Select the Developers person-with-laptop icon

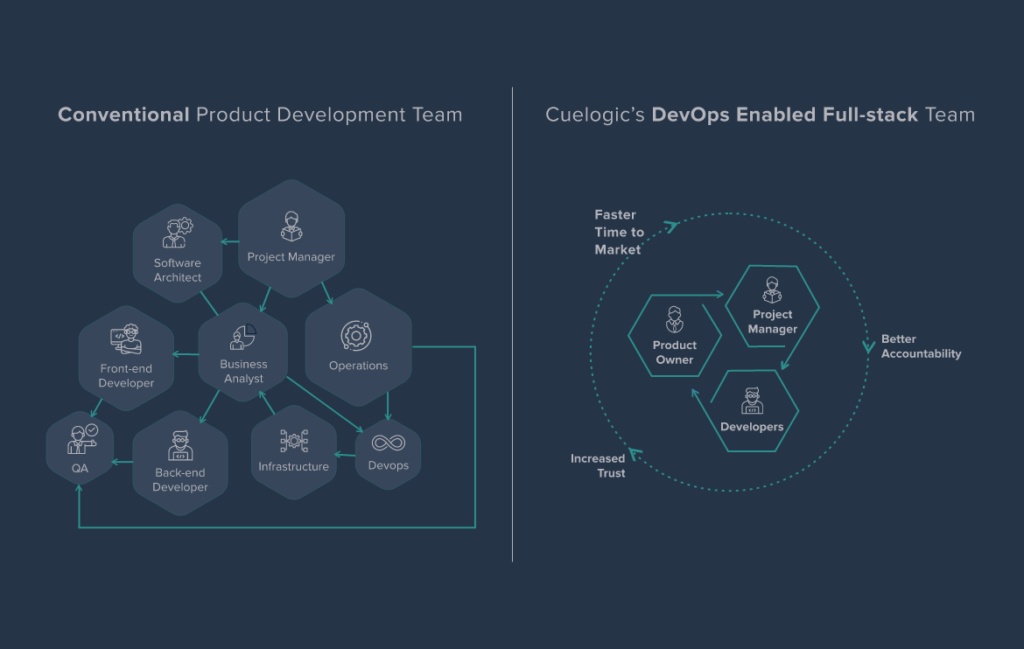(752, 401)
